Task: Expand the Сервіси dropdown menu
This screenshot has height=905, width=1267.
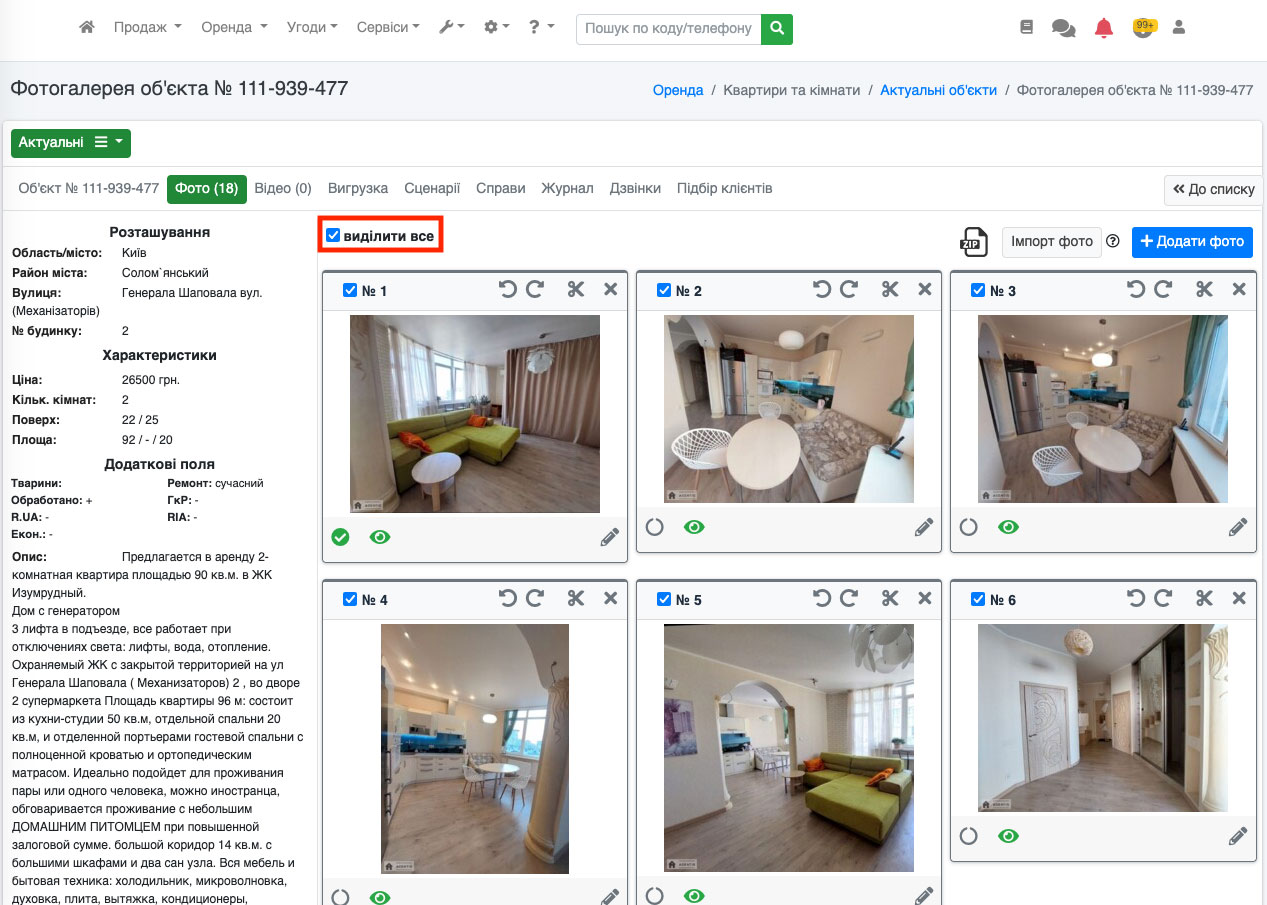Action: click(x=388, y=28)
